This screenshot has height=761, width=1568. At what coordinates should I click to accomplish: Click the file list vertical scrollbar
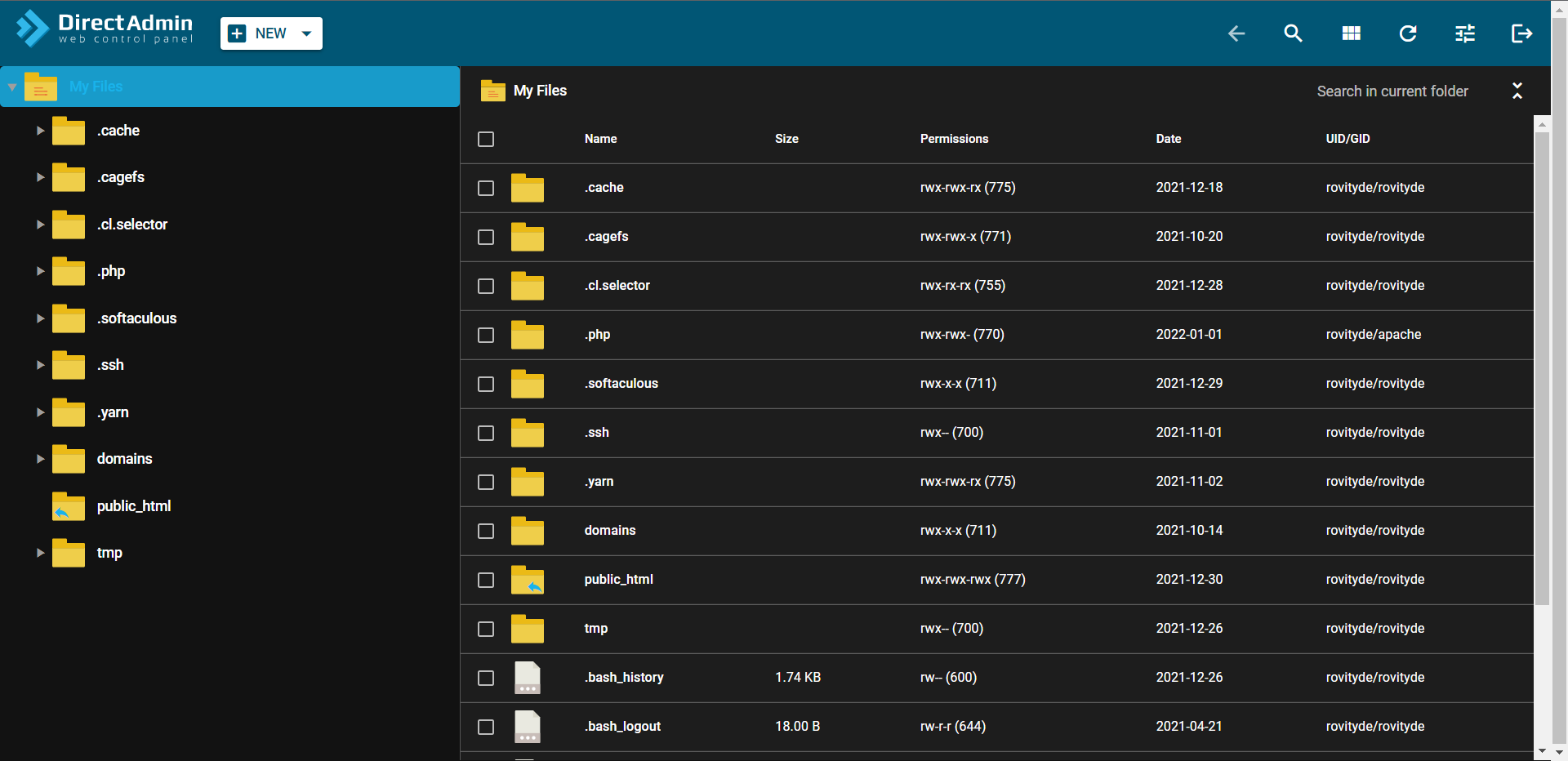pyautogui.click(x=1542, y=367)
